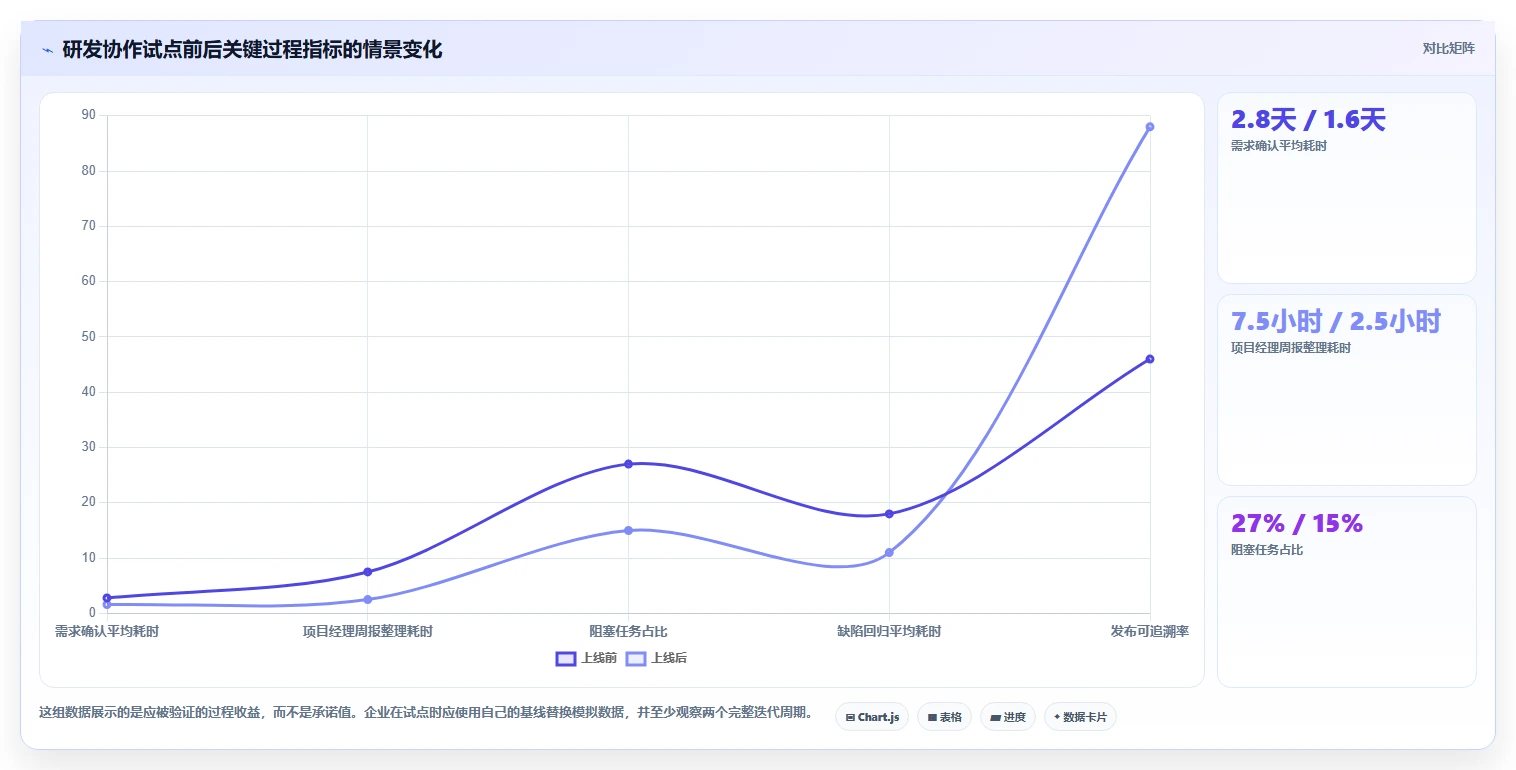Click the 数据卡片 chip
The width and height of the screenshot is (1516, 770).
point(1080,717)
